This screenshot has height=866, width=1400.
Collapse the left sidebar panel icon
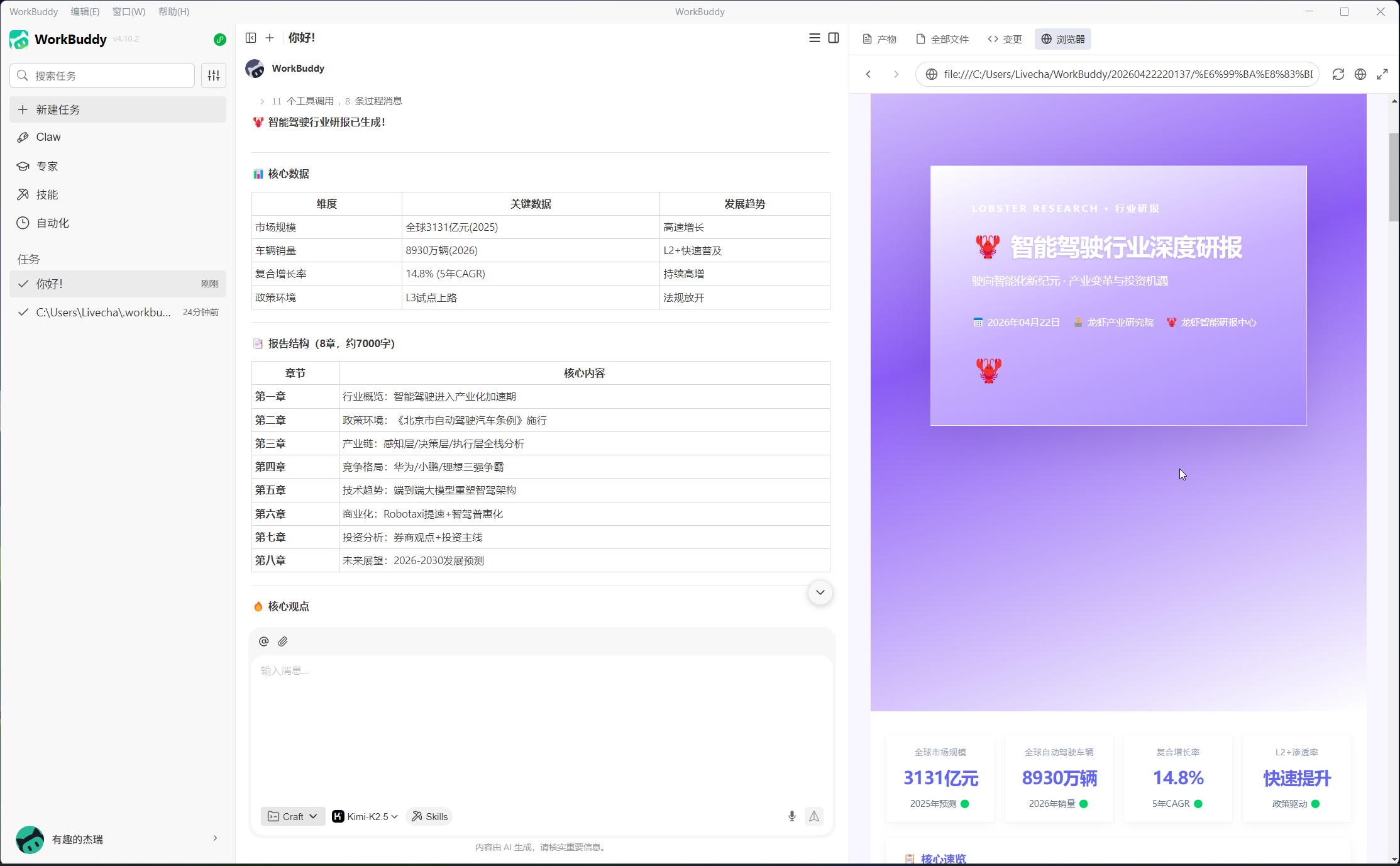pos(251,38)
